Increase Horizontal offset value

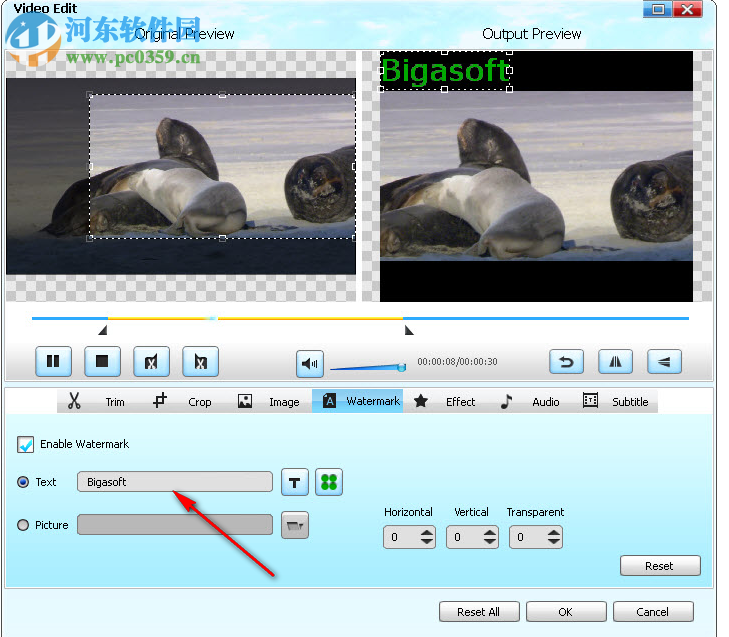point(427,532)
